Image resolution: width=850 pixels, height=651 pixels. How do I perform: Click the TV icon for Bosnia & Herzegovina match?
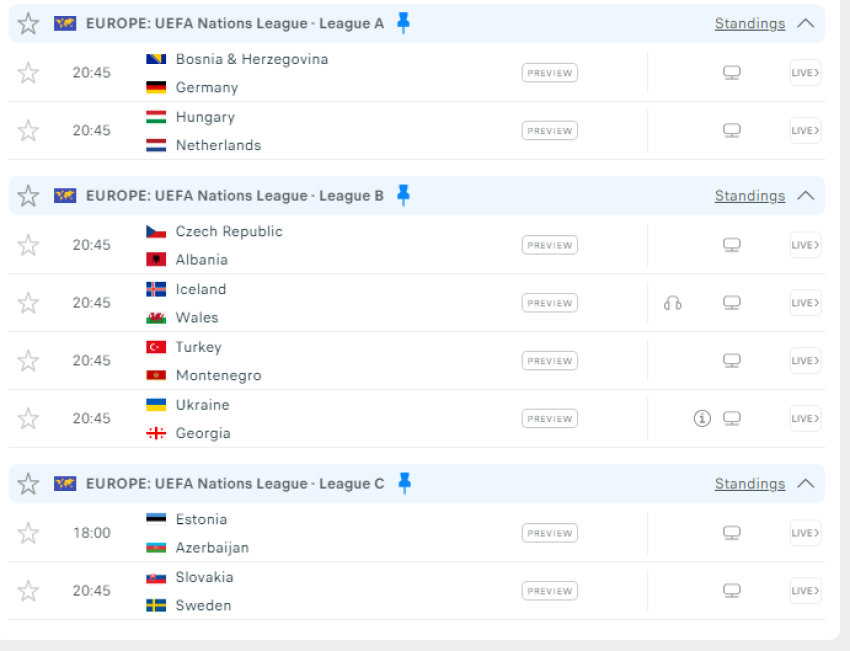731,73
